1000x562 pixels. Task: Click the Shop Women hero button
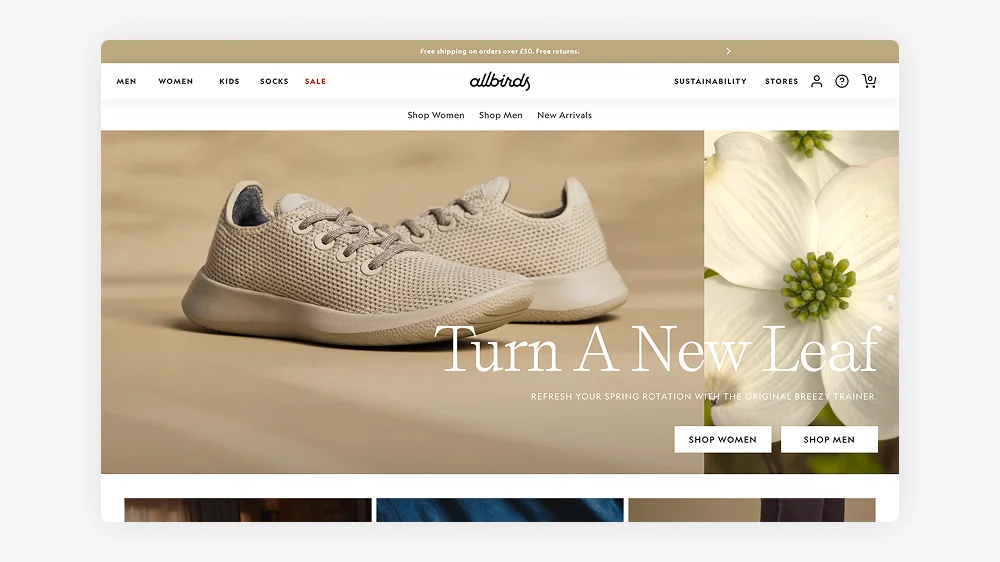[723, 440]
